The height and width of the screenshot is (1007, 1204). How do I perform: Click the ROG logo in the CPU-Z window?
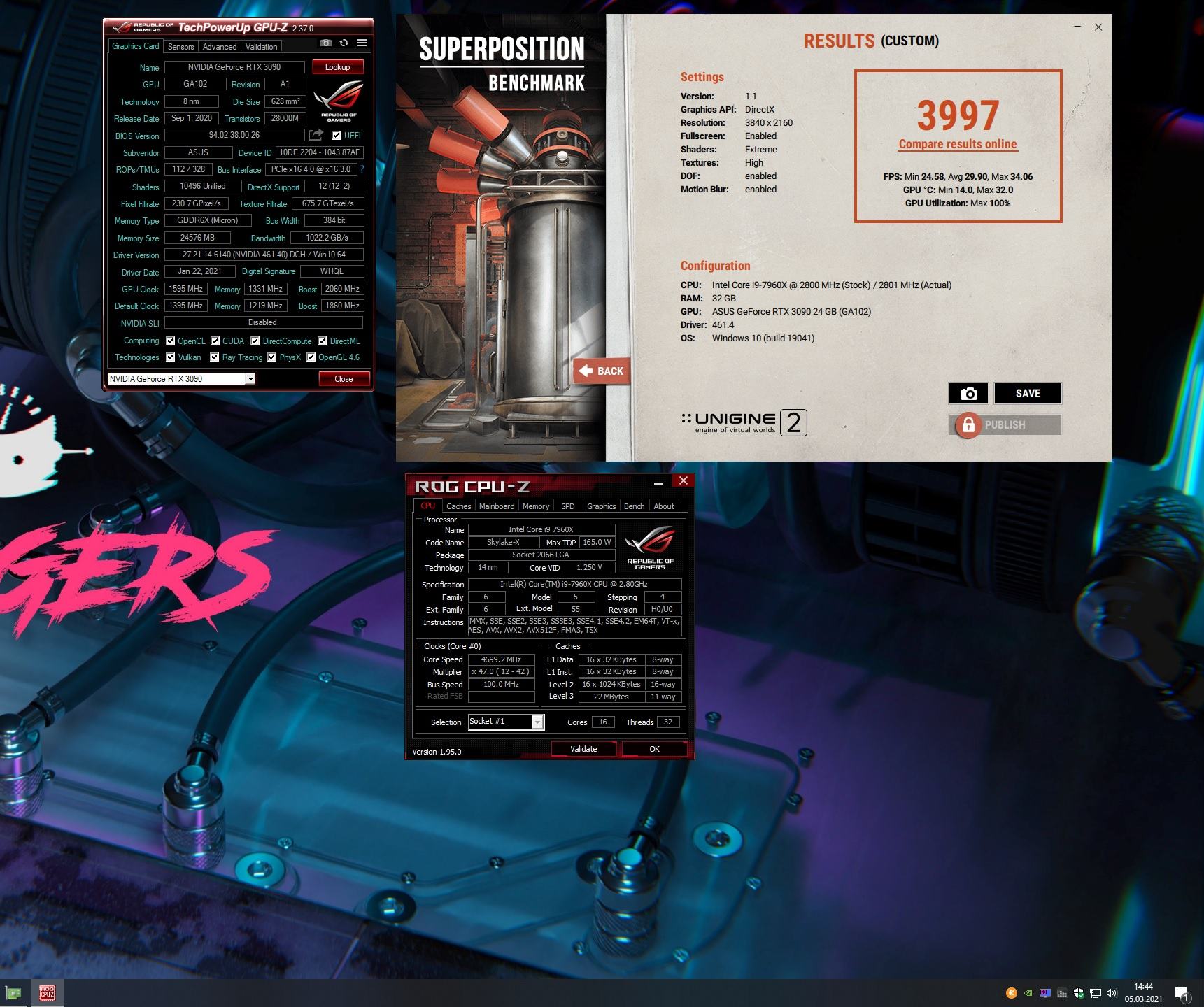[x=650, y=548]
